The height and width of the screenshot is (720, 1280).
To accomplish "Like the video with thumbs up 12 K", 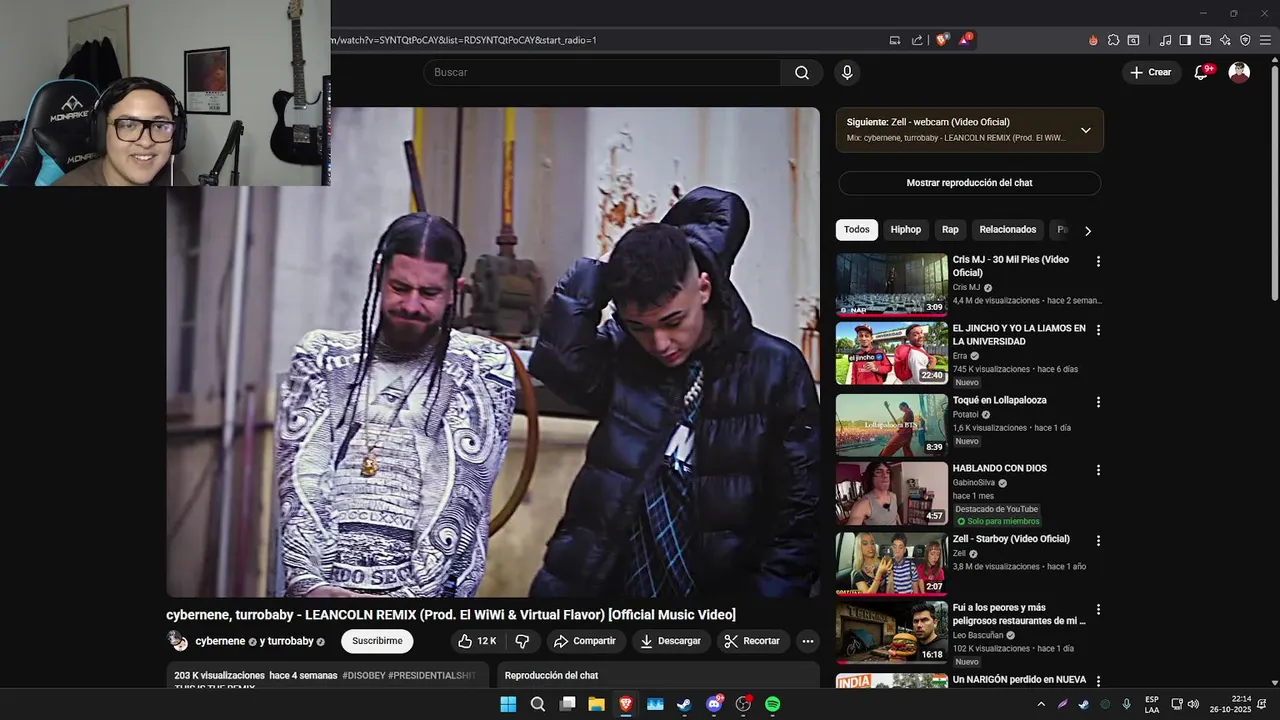I will coord(477,641).
